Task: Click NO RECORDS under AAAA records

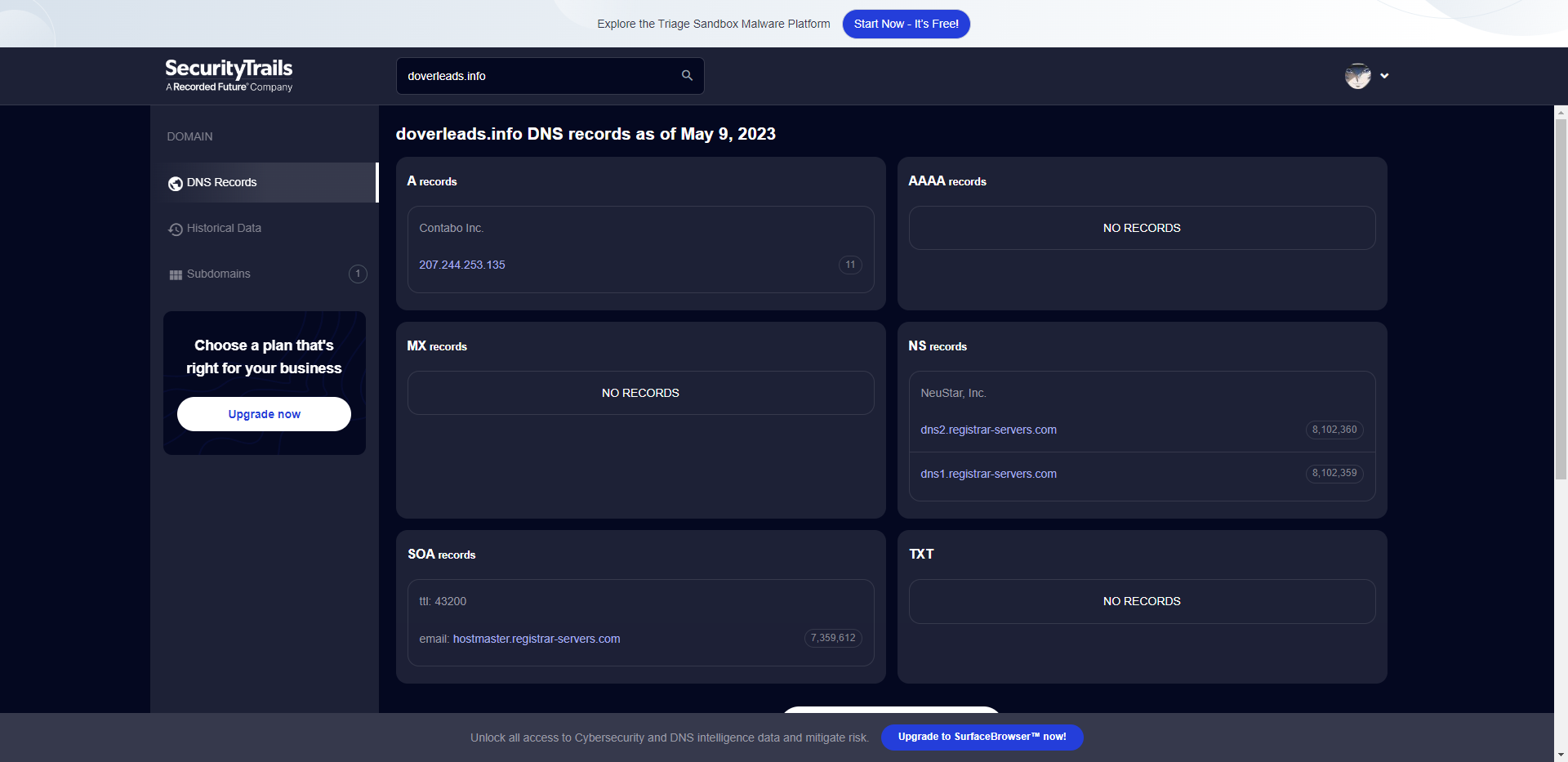Action: 1142,228
